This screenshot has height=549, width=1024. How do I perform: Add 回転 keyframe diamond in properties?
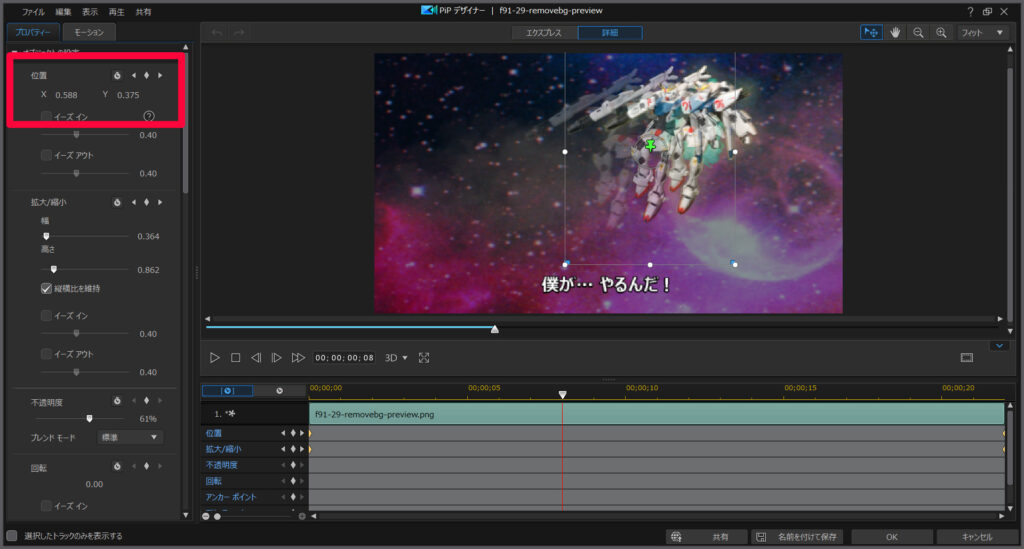(146, 467)
